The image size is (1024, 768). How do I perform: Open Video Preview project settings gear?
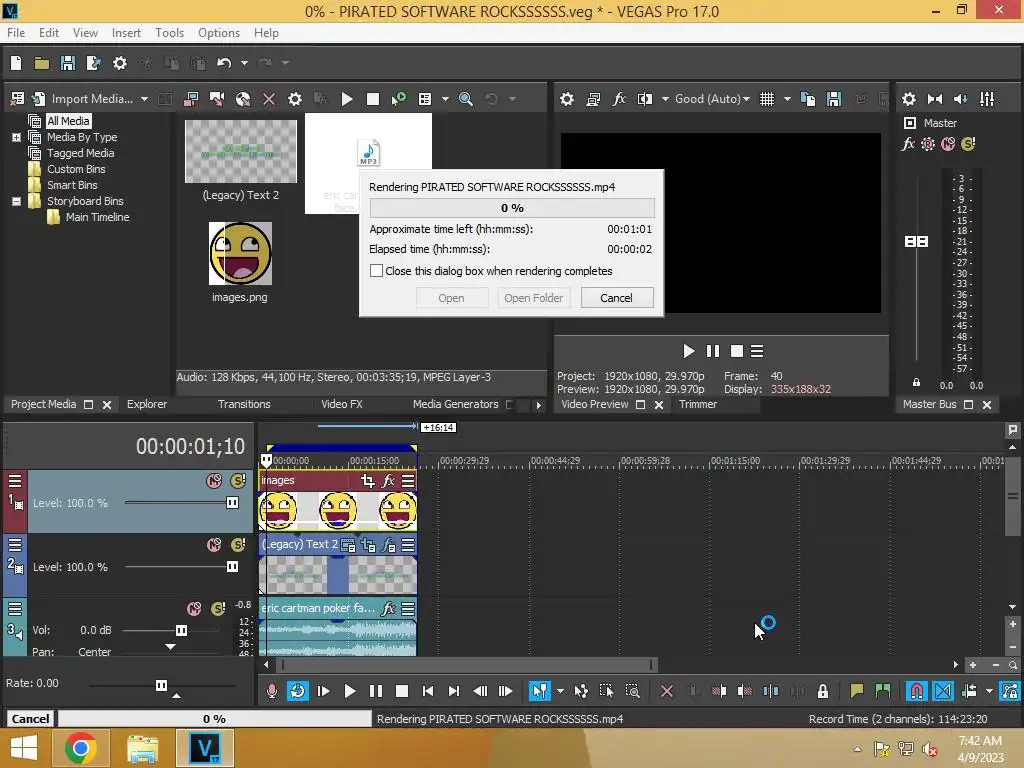point(567,99)
